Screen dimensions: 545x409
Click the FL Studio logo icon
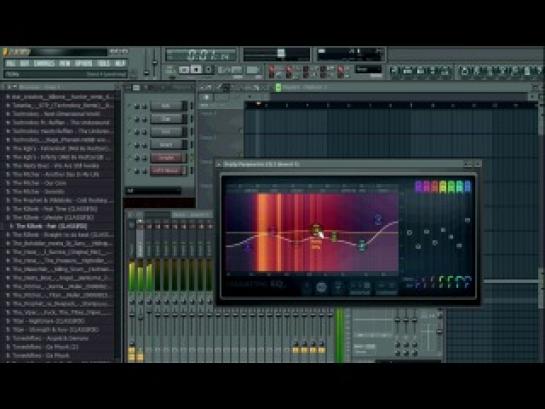tap(6, 52)
